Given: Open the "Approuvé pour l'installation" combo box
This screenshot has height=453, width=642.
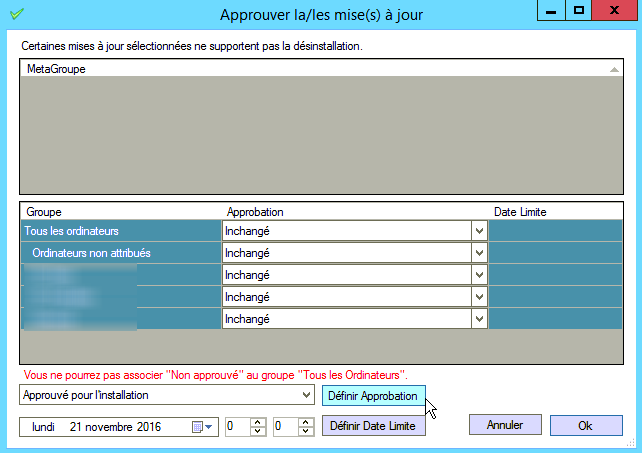Looking at the screenshot, I should point(306,396).
